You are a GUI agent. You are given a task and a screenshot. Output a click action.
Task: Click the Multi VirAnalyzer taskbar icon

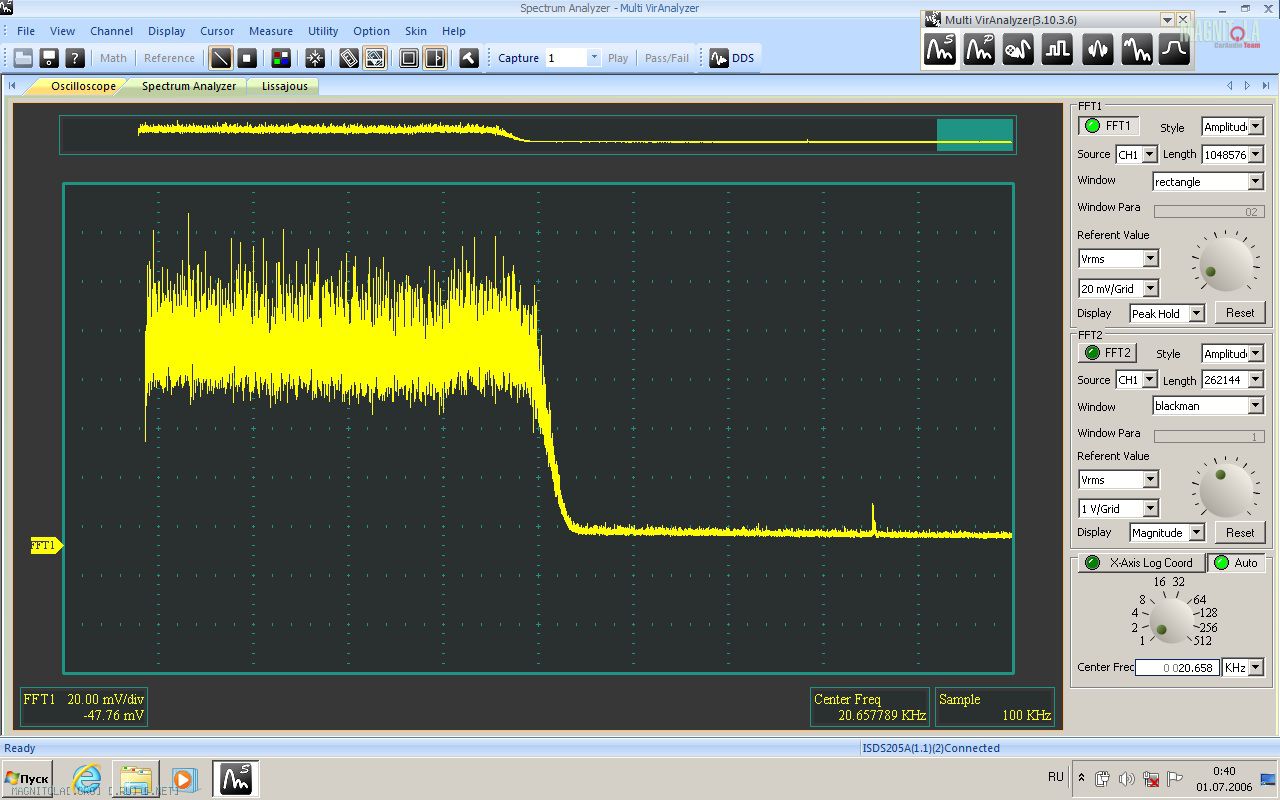[x=236, y=778]
